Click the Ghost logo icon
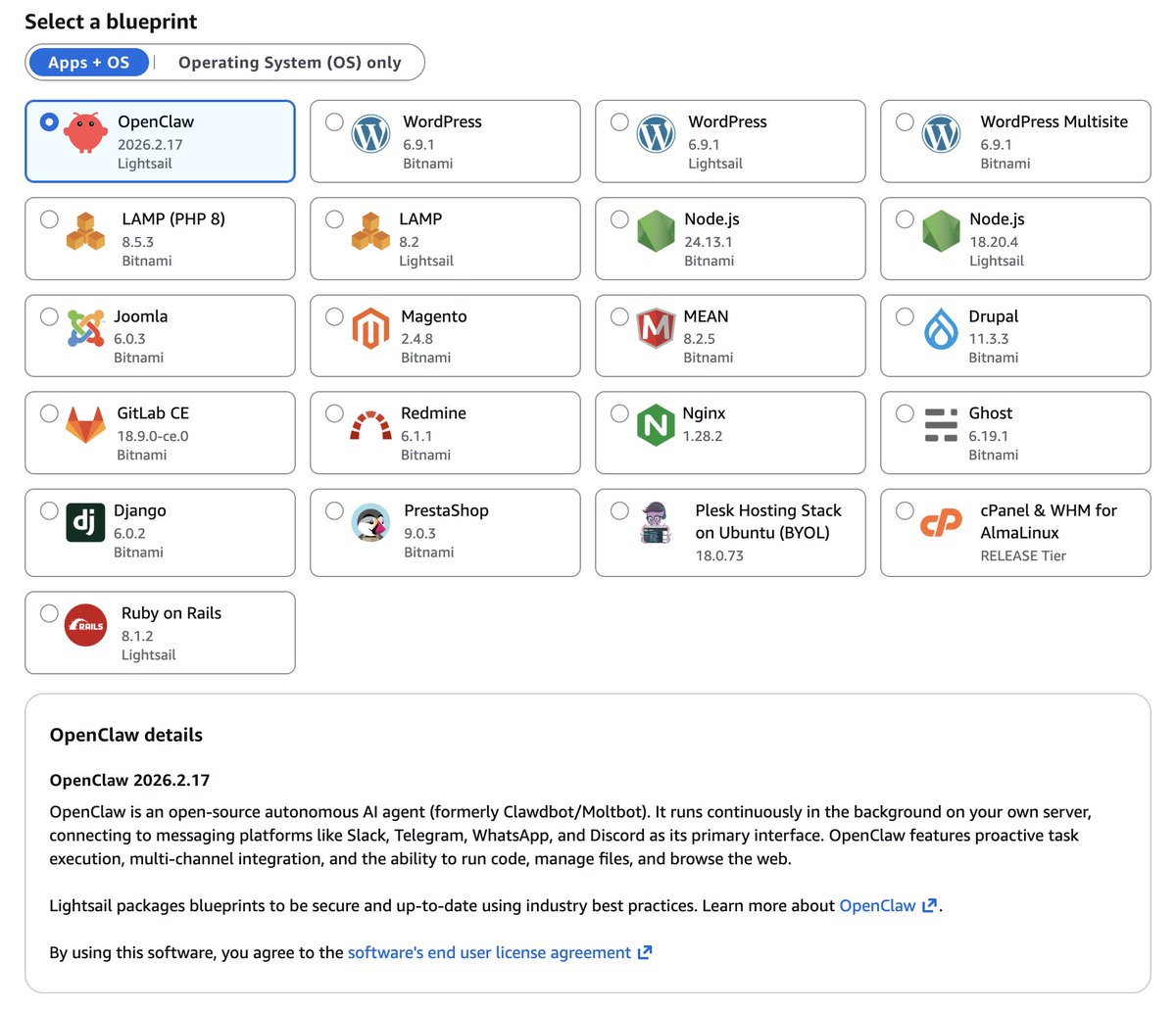 pyautogui.click(x=941, y=425)
